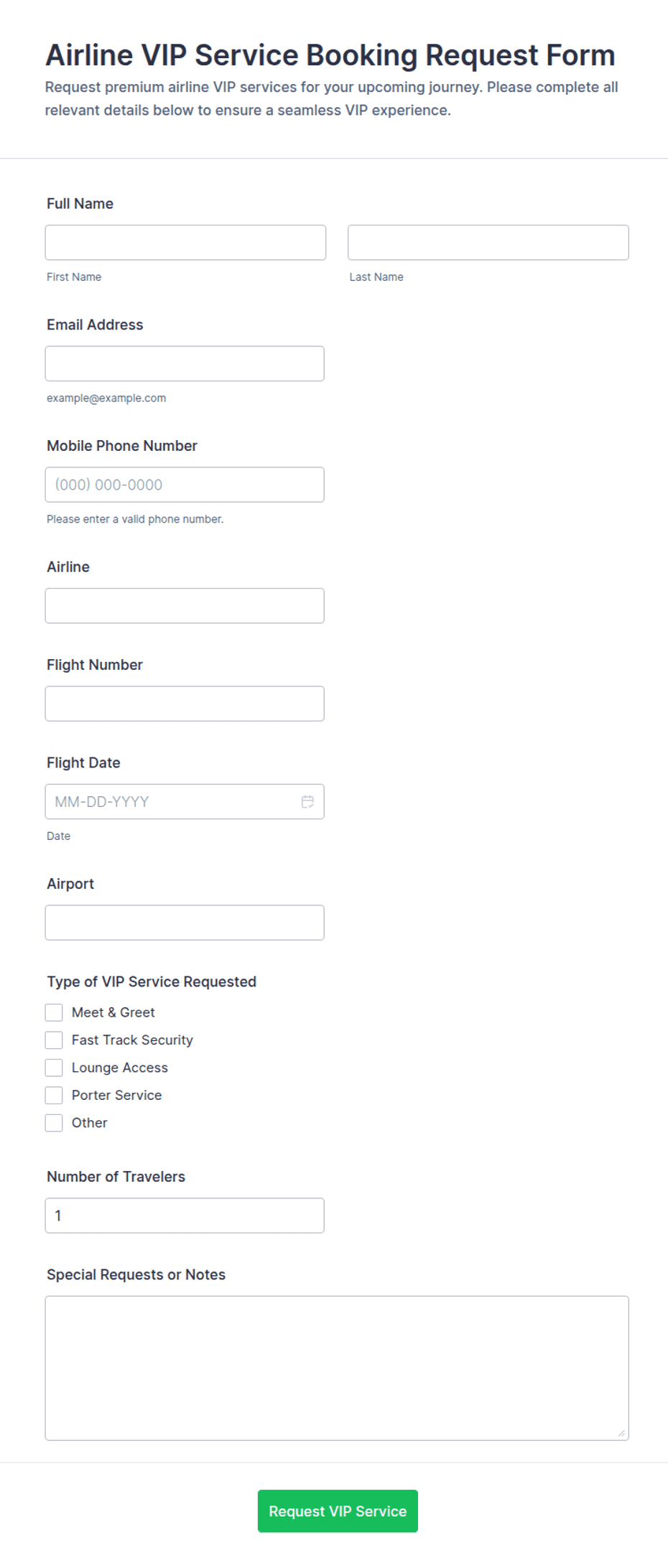Check the Other service checkbox

54,1123
